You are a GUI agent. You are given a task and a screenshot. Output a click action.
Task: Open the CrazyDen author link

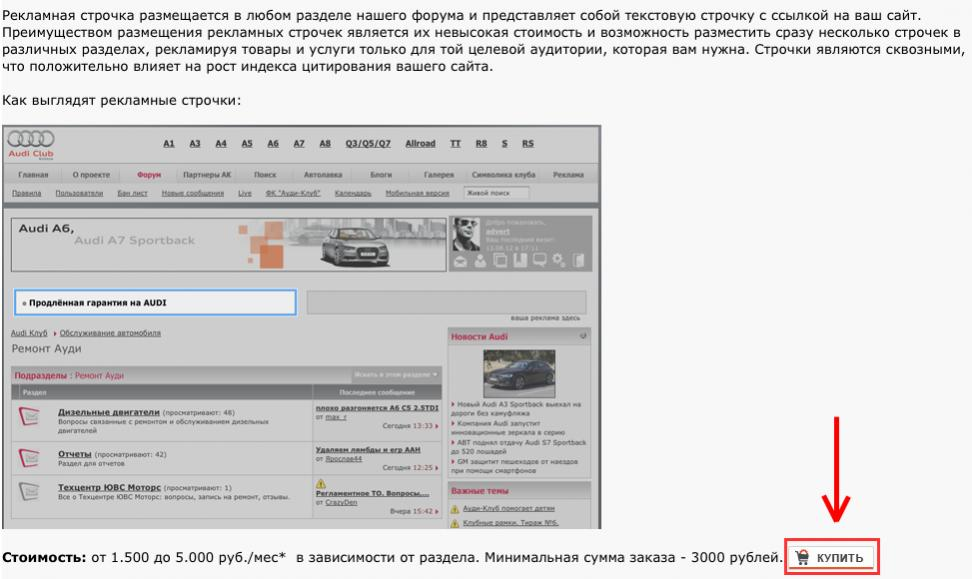tap(341, 502)
